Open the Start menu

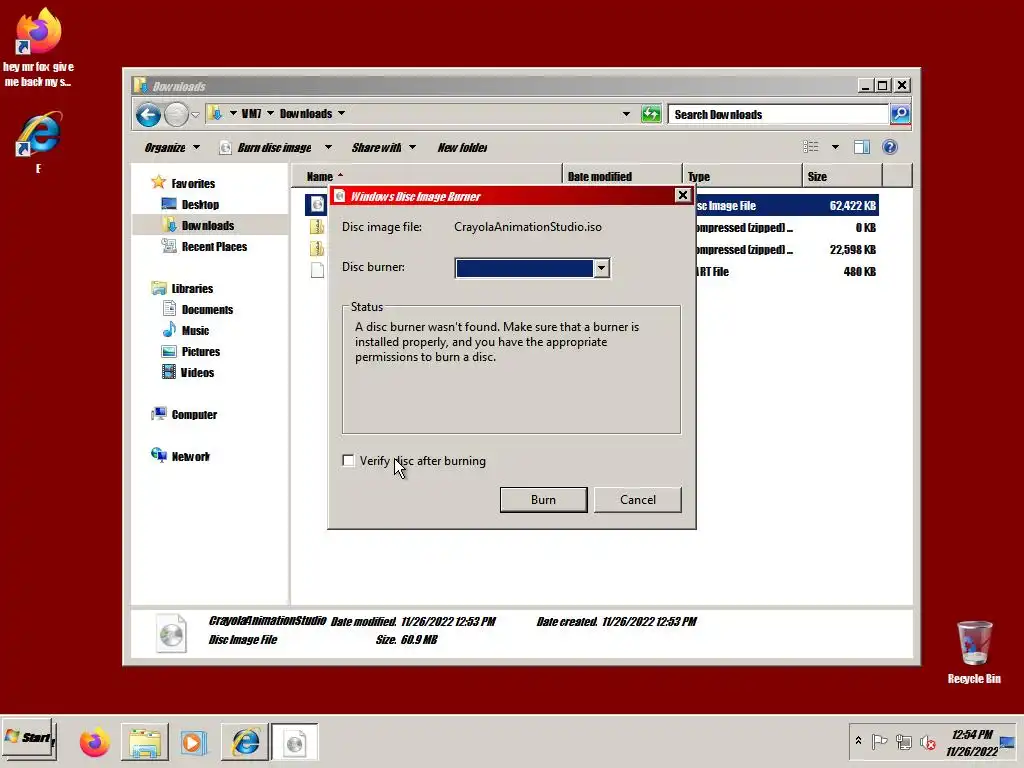point(29,738)
